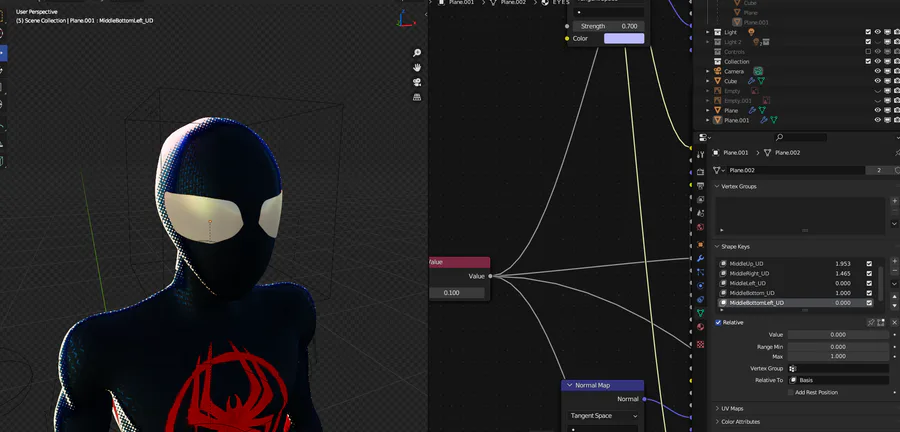The width and height of the screenshot is (900, 432).
Task: Uncheck the Relative checkbox
Action: pos(718,322)
